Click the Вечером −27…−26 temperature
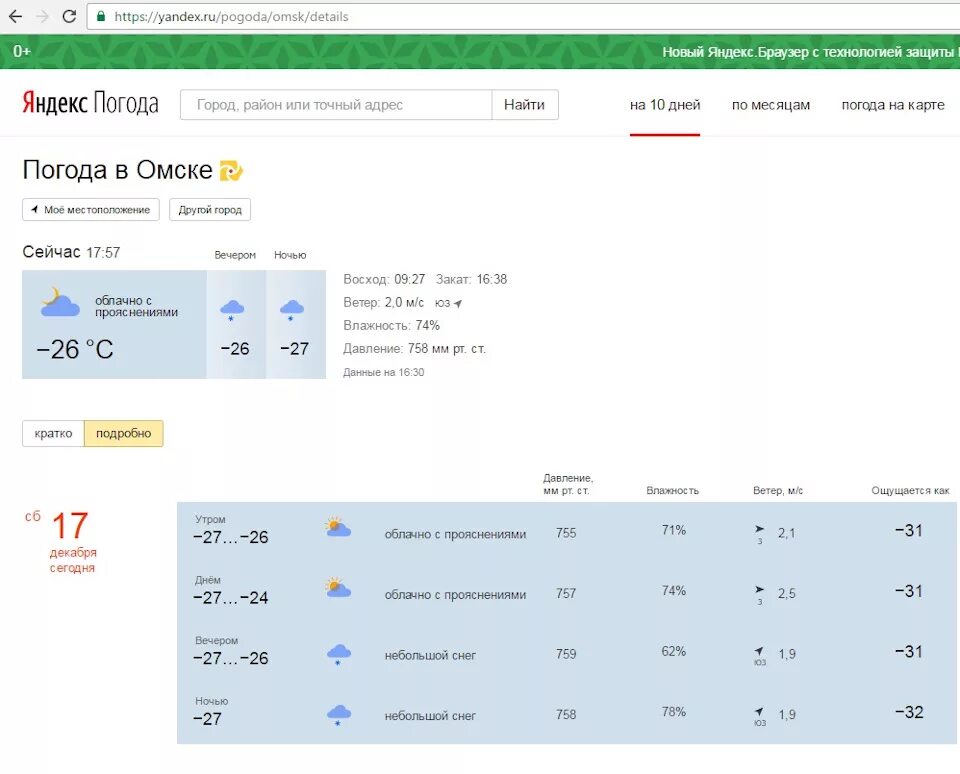Image resolution: width=960 pixels, height=774 pixels. [x=230, y=658]
